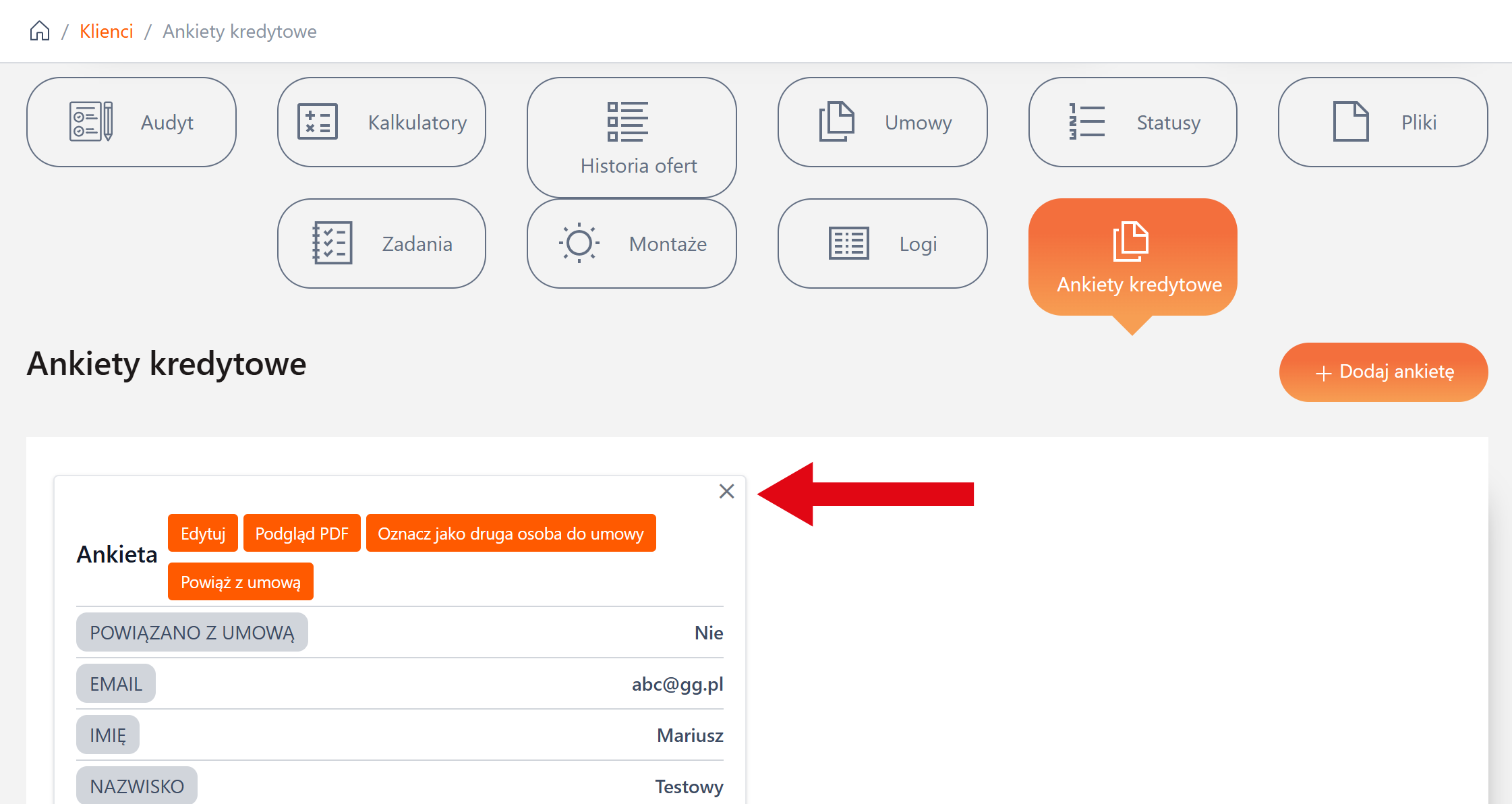Click the Umowy documents icon

click(x=836, y=121)
